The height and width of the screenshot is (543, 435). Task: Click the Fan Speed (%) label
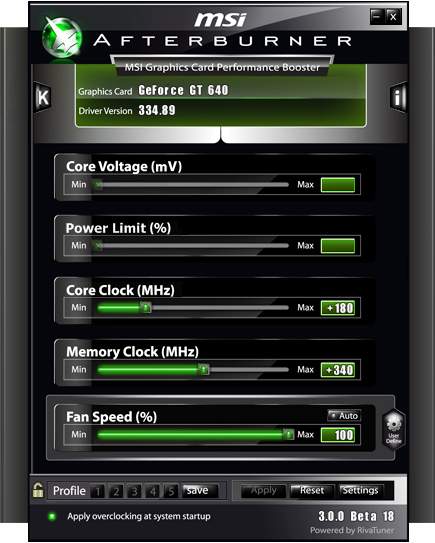point(111,417)
